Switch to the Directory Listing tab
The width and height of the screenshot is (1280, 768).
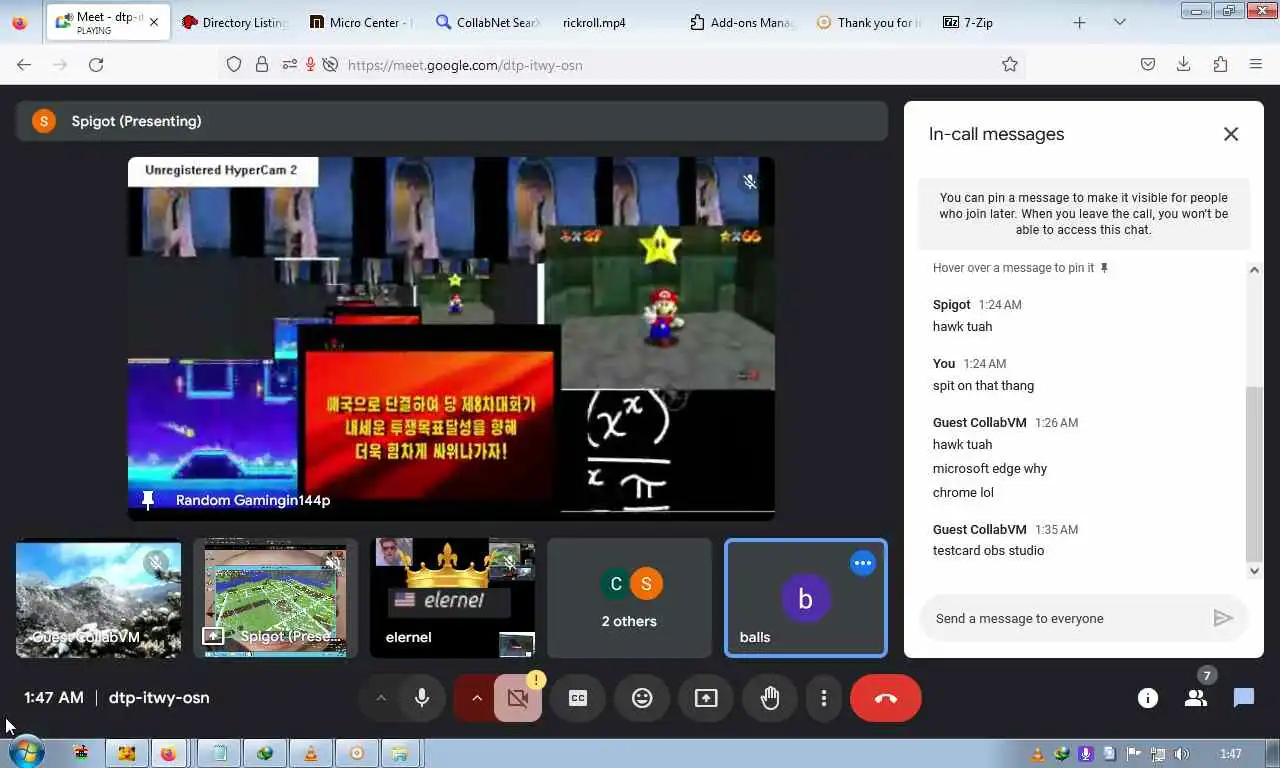(235, 22)
